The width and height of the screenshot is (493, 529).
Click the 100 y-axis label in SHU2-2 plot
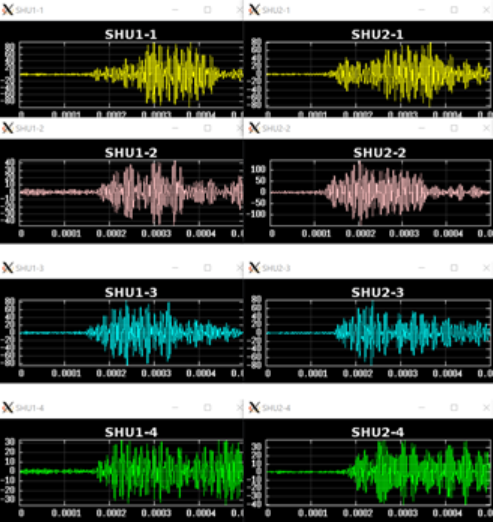[x=258, y=169]
